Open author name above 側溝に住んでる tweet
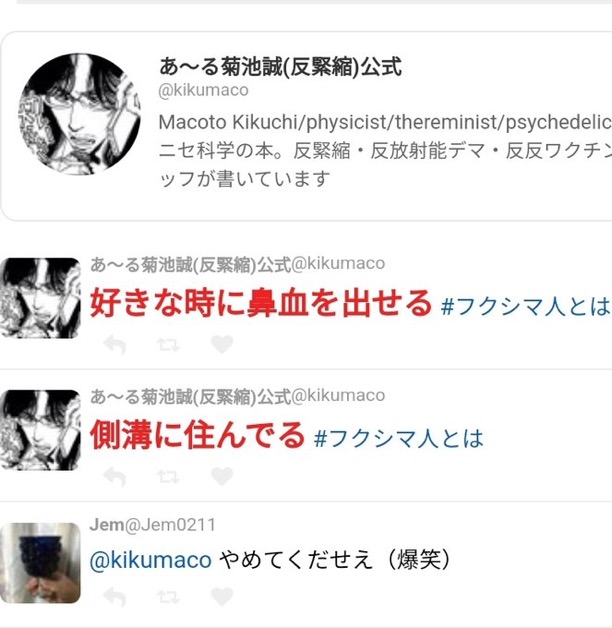The height and width of the screenshot is (628, 612). [238, 396]
